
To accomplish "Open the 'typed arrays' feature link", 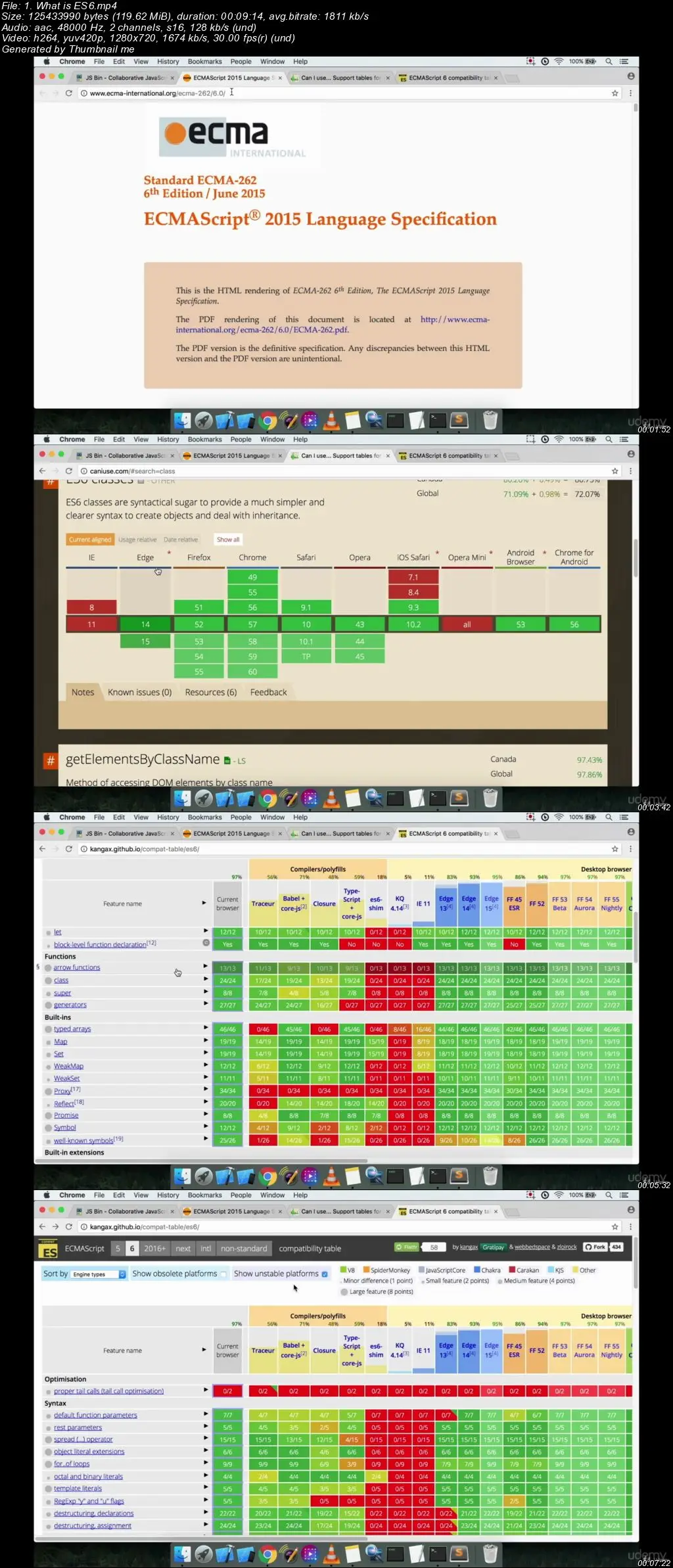I will tap(72, 1029).
